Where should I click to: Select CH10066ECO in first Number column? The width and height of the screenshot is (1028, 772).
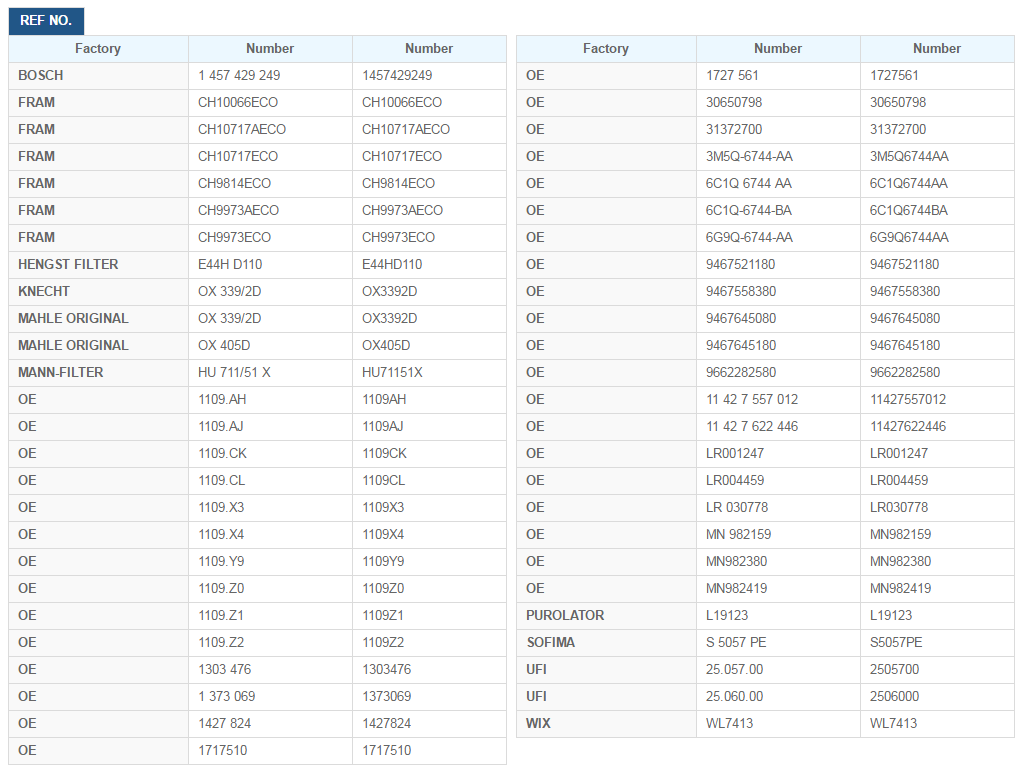(238, 102)
